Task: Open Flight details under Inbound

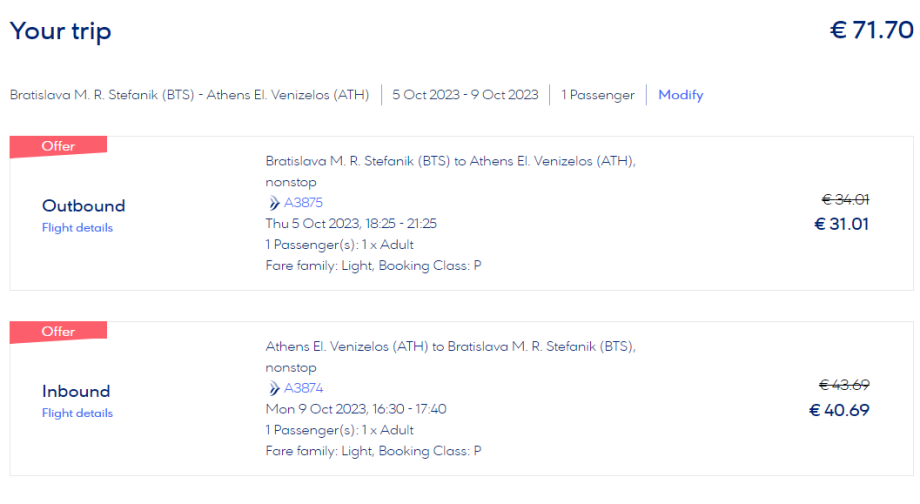Action: [77, 413]
